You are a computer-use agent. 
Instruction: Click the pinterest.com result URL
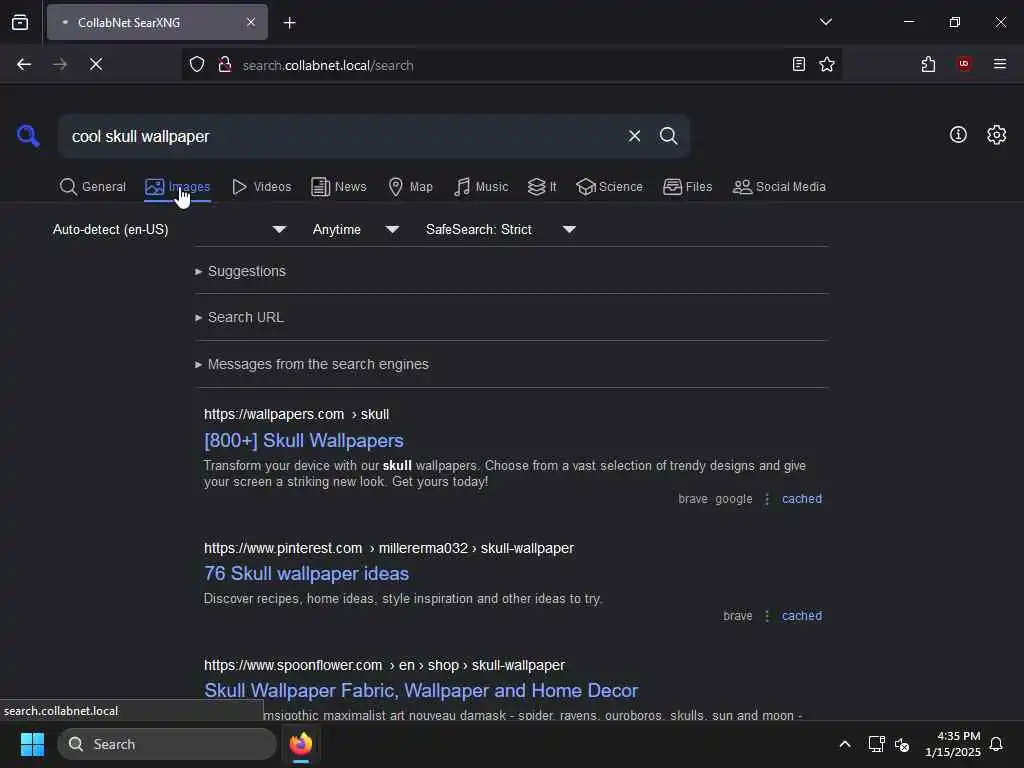(389, 548)
